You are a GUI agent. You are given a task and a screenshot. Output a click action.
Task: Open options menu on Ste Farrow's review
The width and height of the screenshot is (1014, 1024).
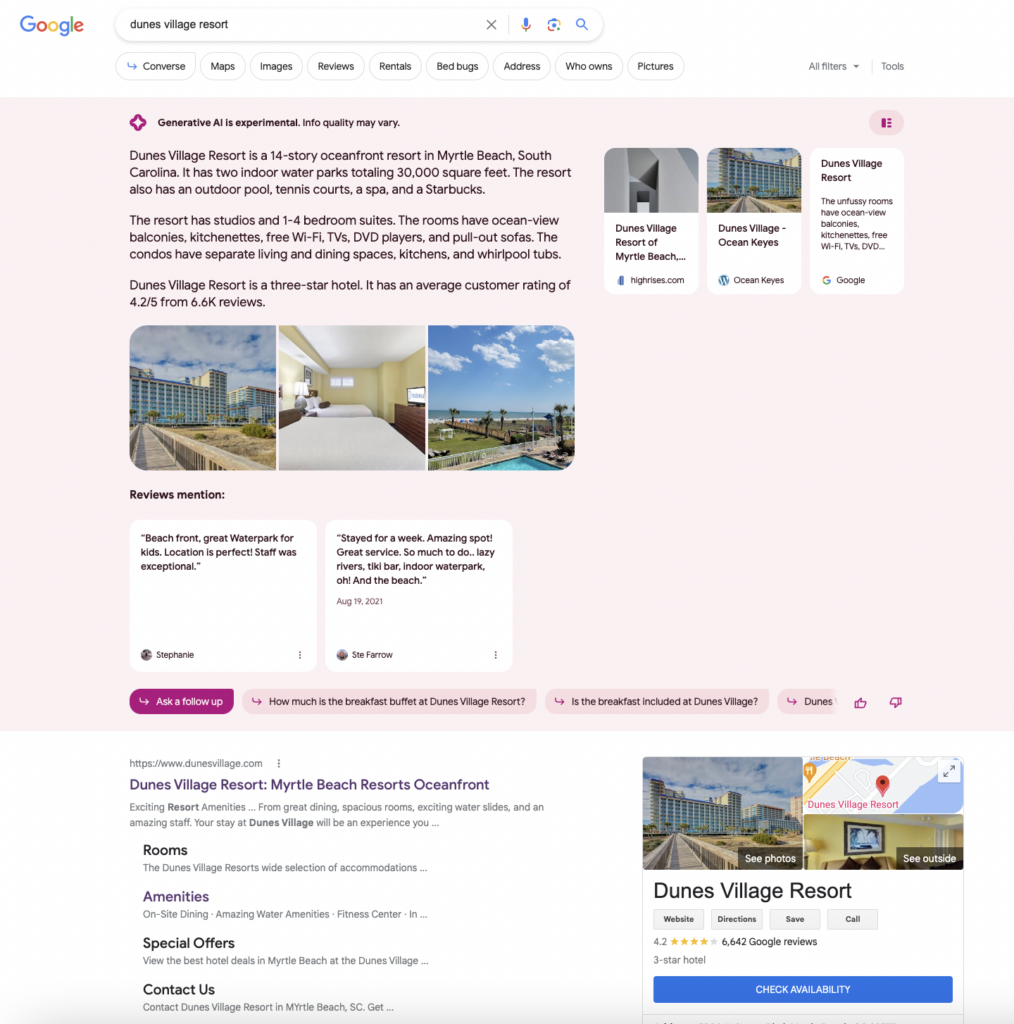pyautogui.click(x=496, y=655)
